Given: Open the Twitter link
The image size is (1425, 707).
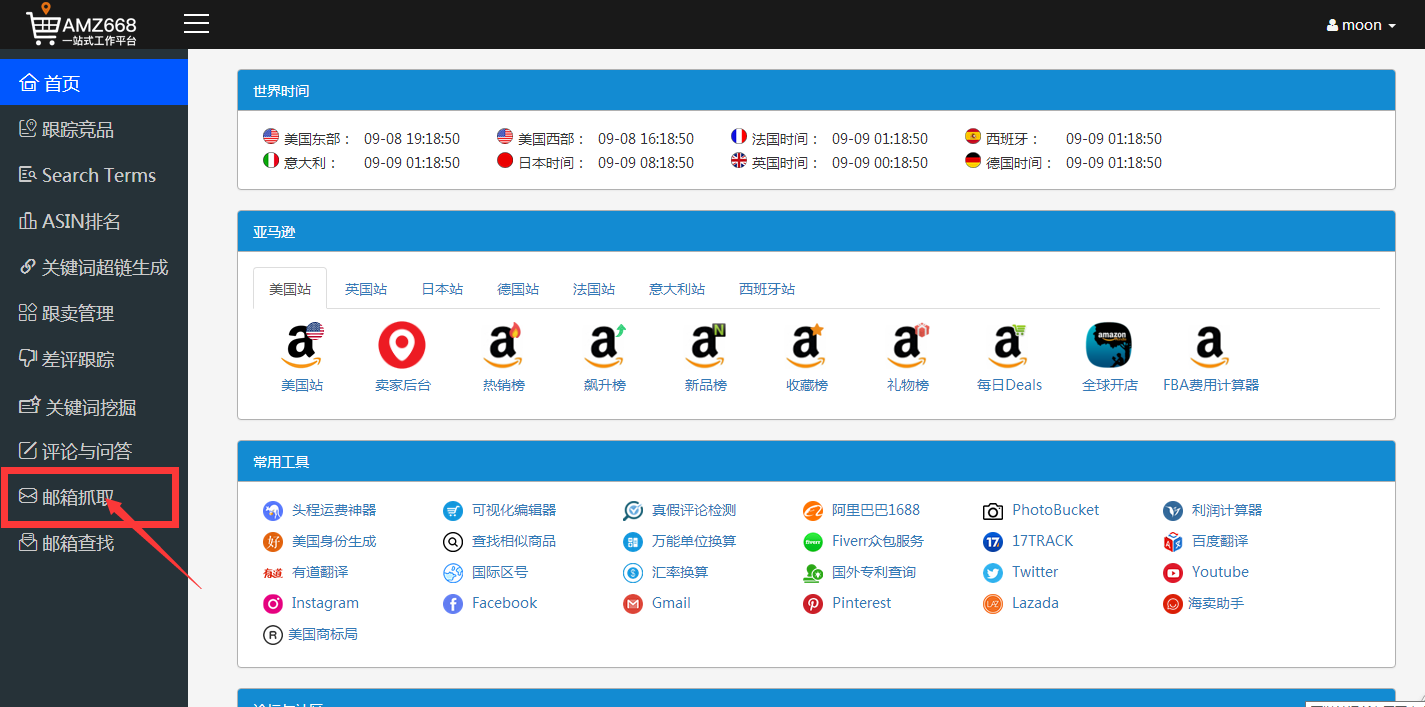Looking at the screenshot, I should pos(1035,572).
